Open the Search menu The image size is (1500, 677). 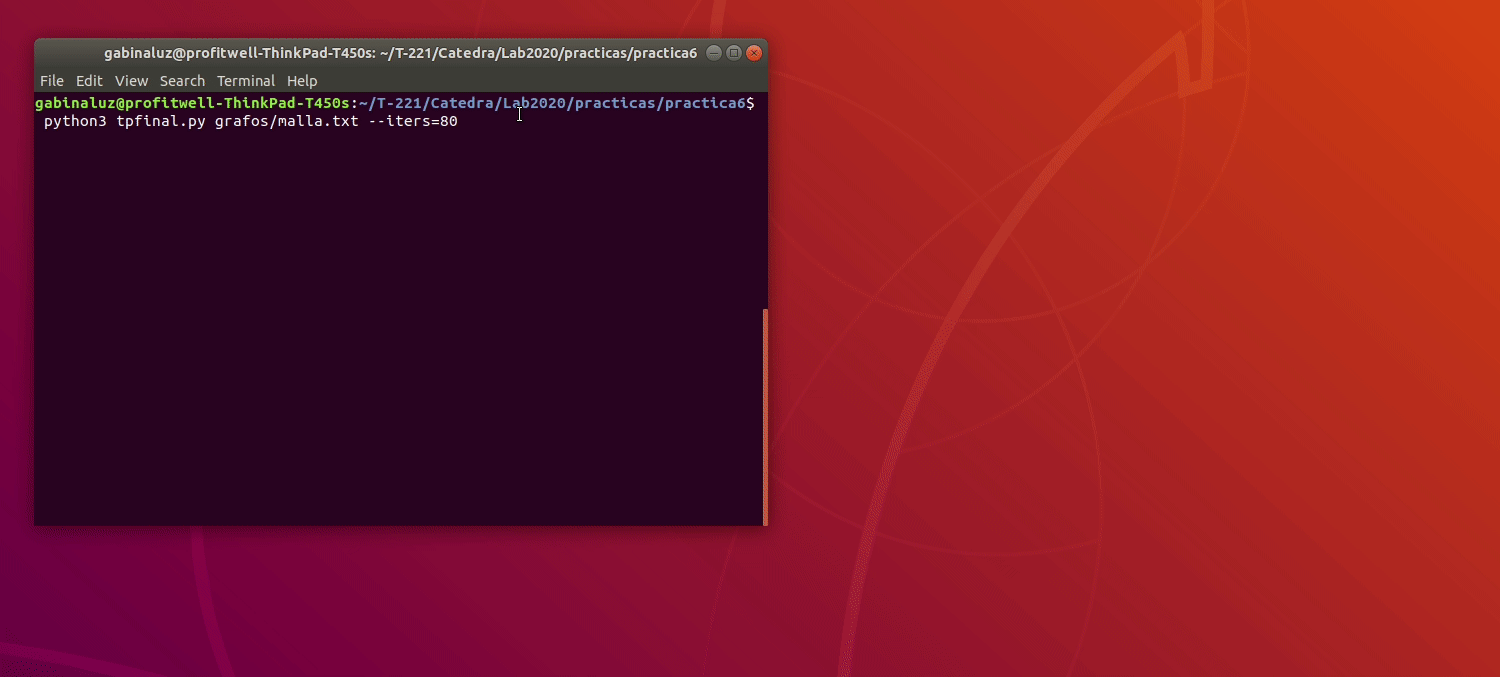point(182,81)
